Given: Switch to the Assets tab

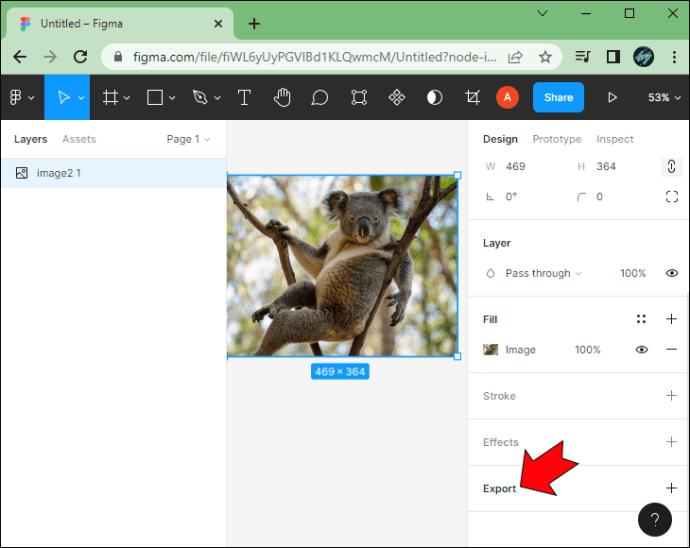Looking at the screenshot, I should (x=79, y=139).
